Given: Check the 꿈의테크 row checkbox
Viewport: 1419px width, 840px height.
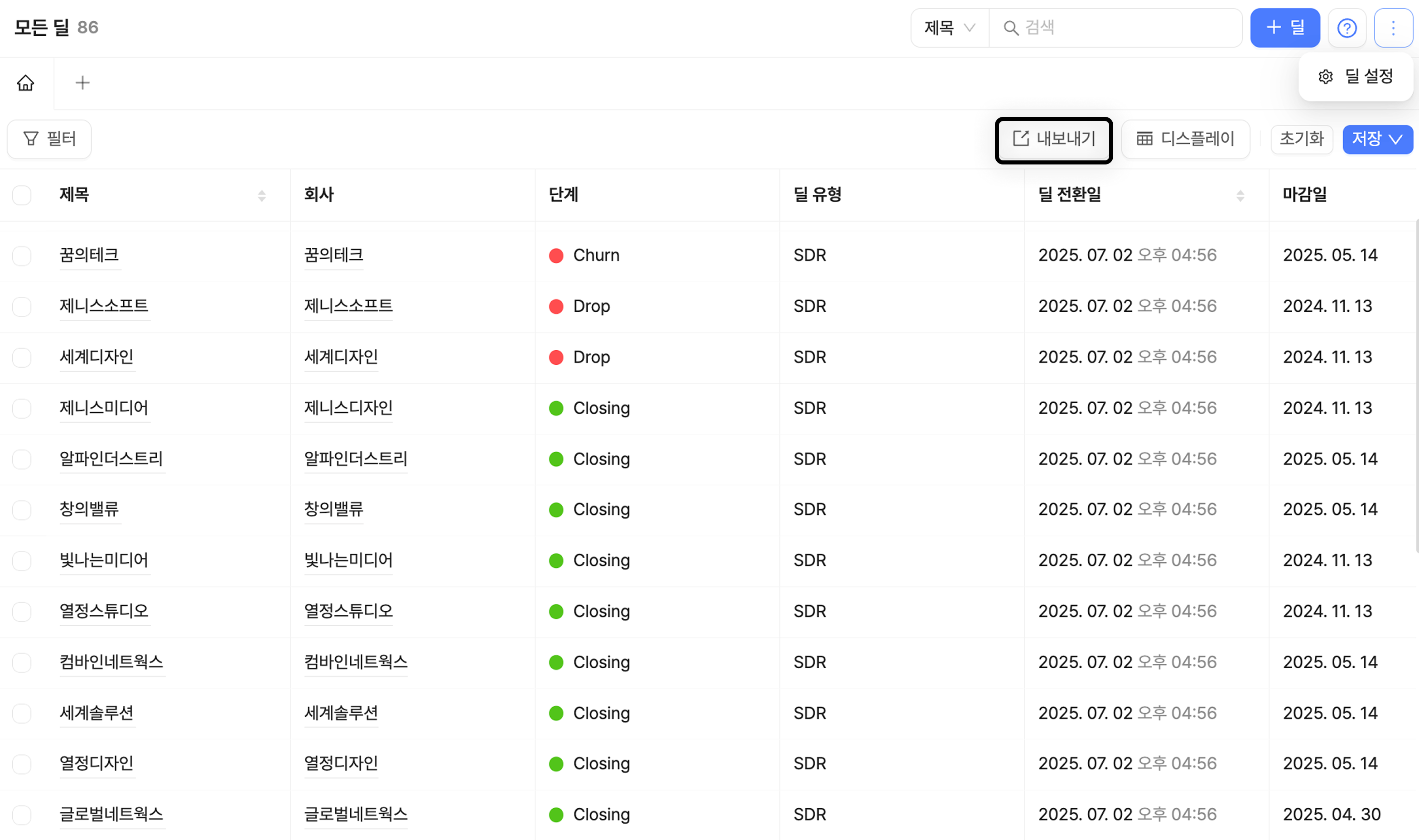Looking at the screenshot, I should (22, 256).
